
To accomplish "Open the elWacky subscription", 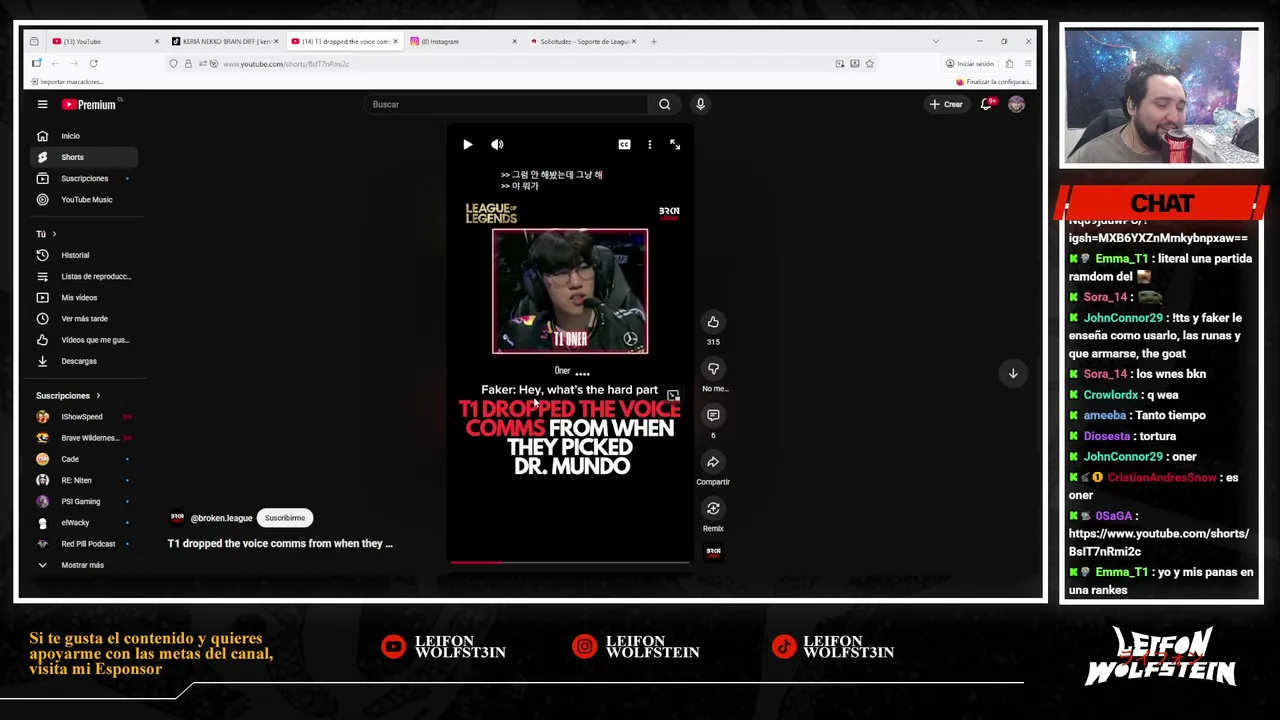I will click(84, 522).
